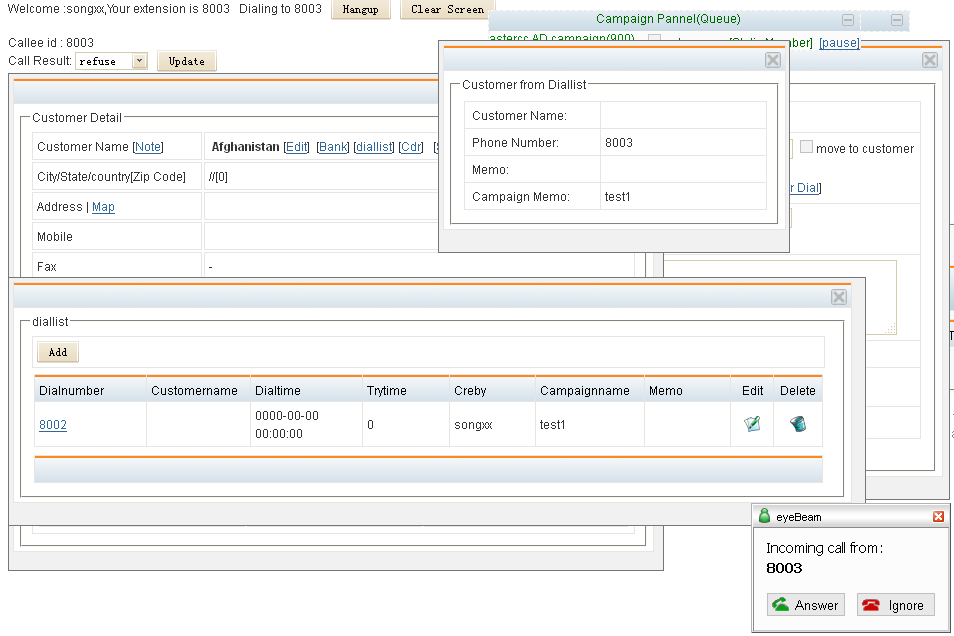Open the Call Result dropdown

click(x=139, y=61)
